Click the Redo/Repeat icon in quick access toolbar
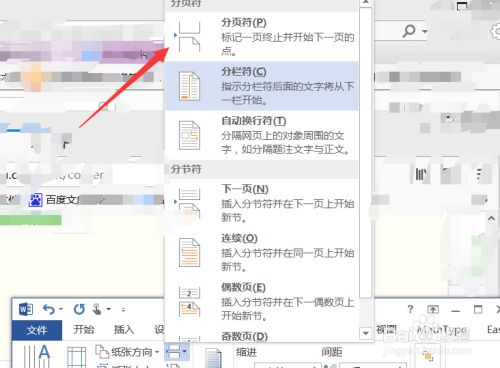 [79, 309]
